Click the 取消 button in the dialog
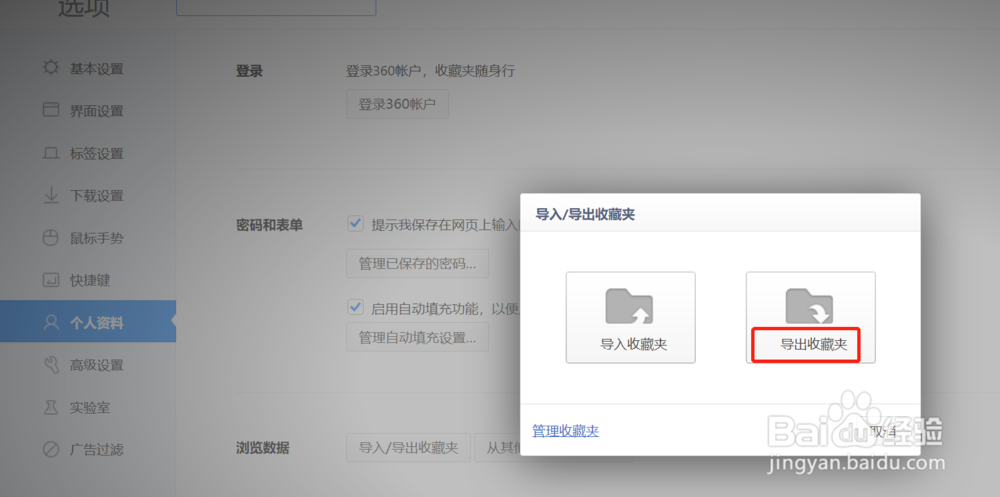 pos(883,431)
